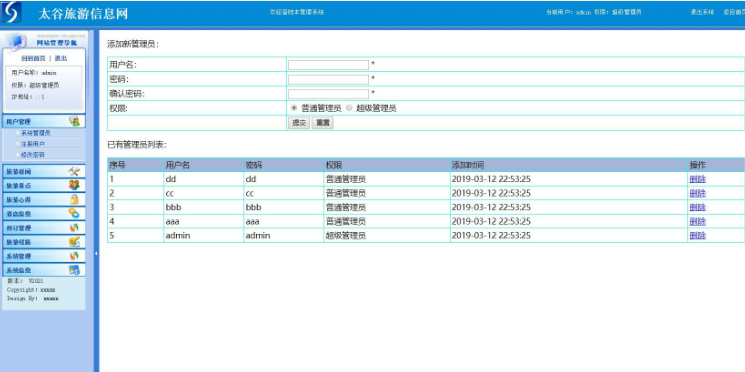Click the timestamp in the dd row

(491, 180)
